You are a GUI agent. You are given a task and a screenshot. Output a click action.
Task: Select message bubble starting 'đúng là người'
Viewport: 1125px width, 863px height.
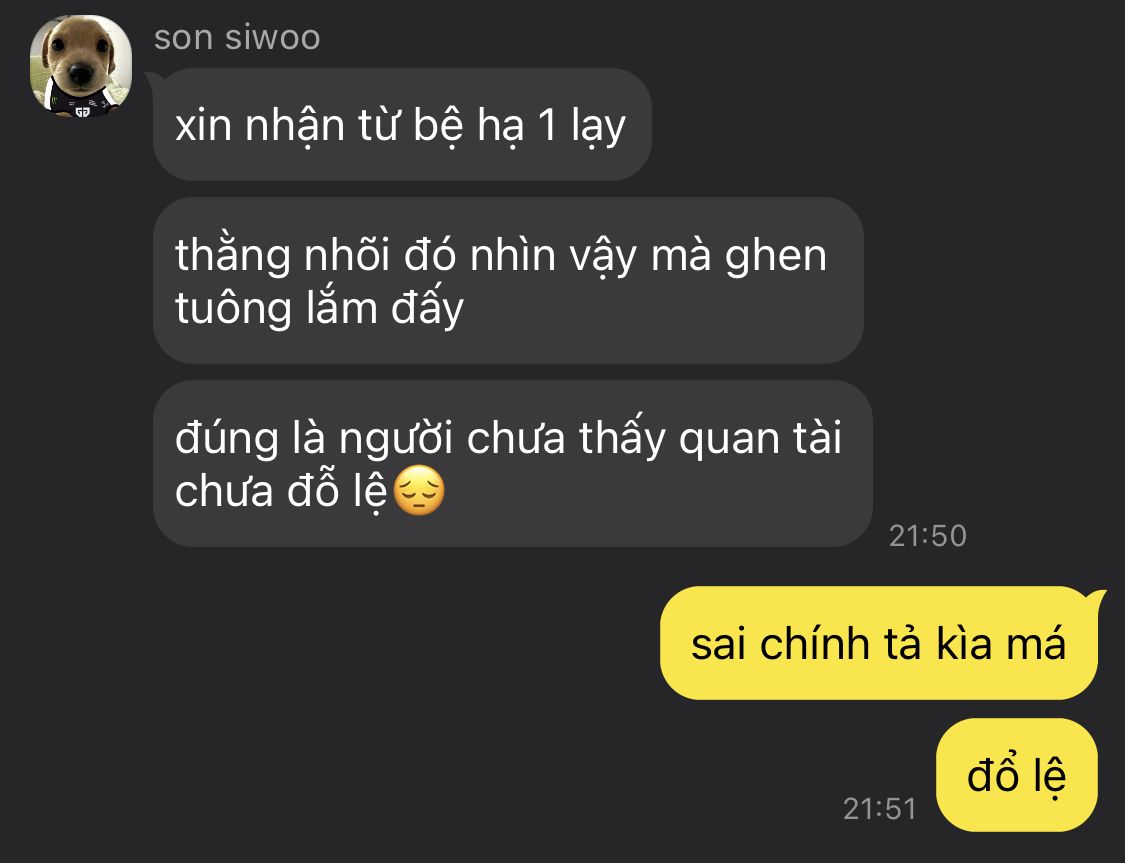pyautogui.click(x=512, y=463)
